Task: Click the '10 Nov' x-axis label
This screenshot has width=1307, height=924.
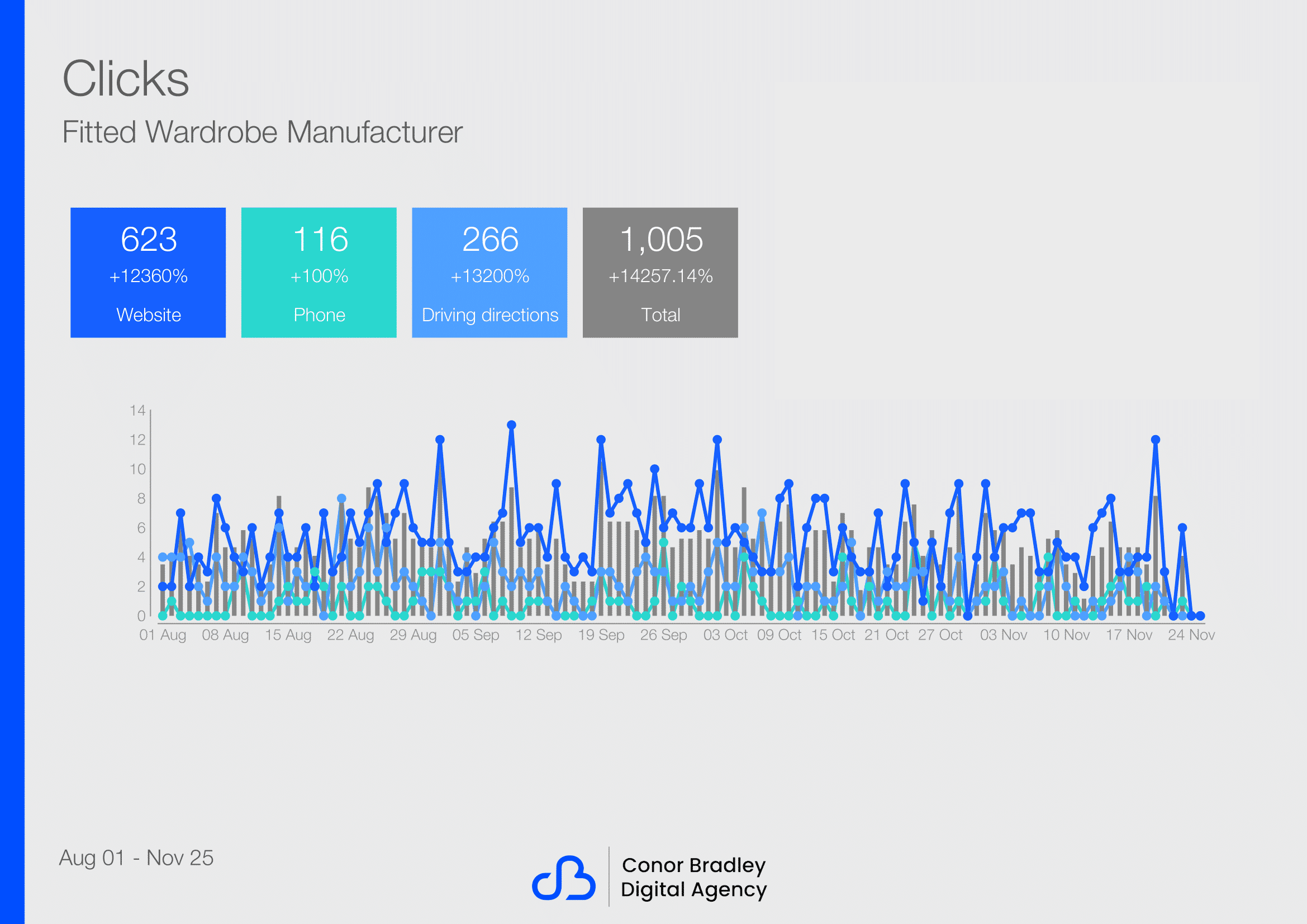Action: (x=1066, y=635)
